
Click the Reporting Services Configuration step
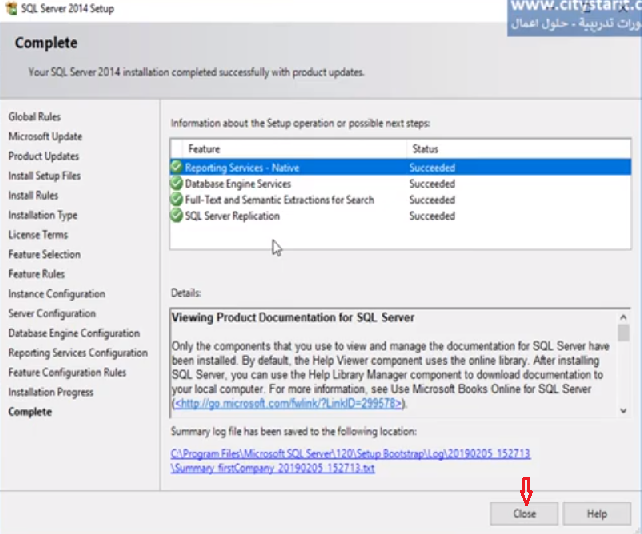(x=78, y=353)
